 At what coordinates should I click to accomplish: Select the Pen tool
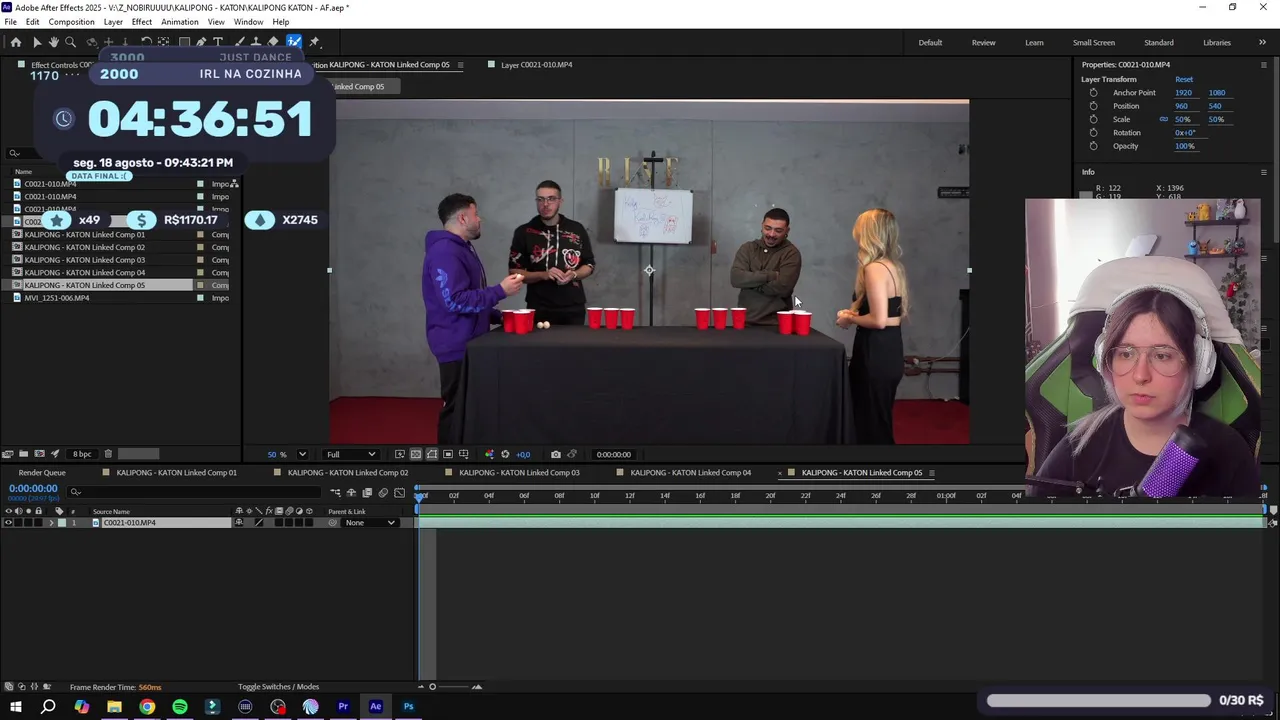click(201, 42)
